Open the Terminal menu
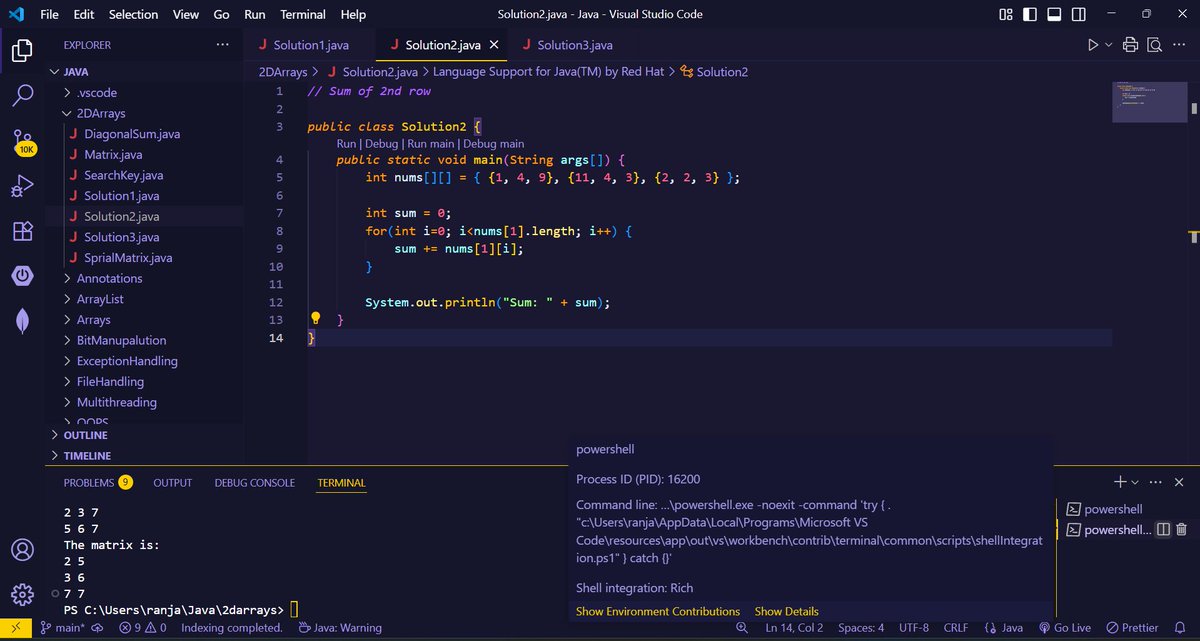1200x641 pixels. tap(302, 14)
